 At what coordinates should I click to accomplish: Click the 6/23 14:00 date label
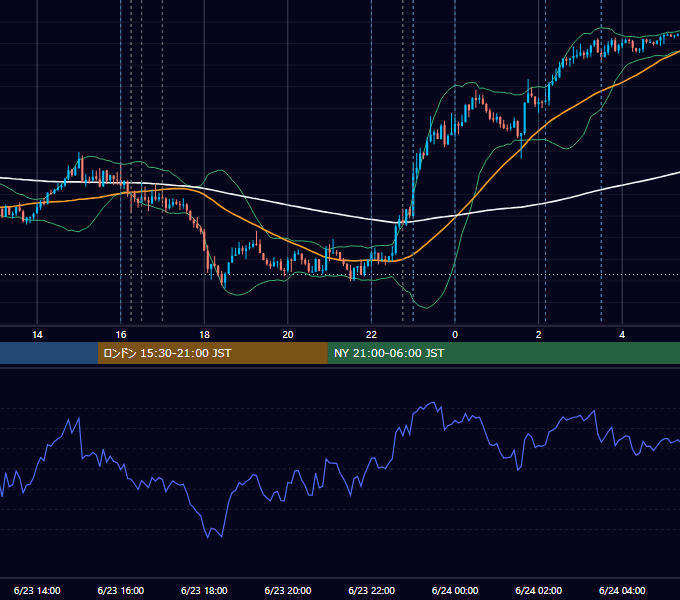(x=37, y=590)
